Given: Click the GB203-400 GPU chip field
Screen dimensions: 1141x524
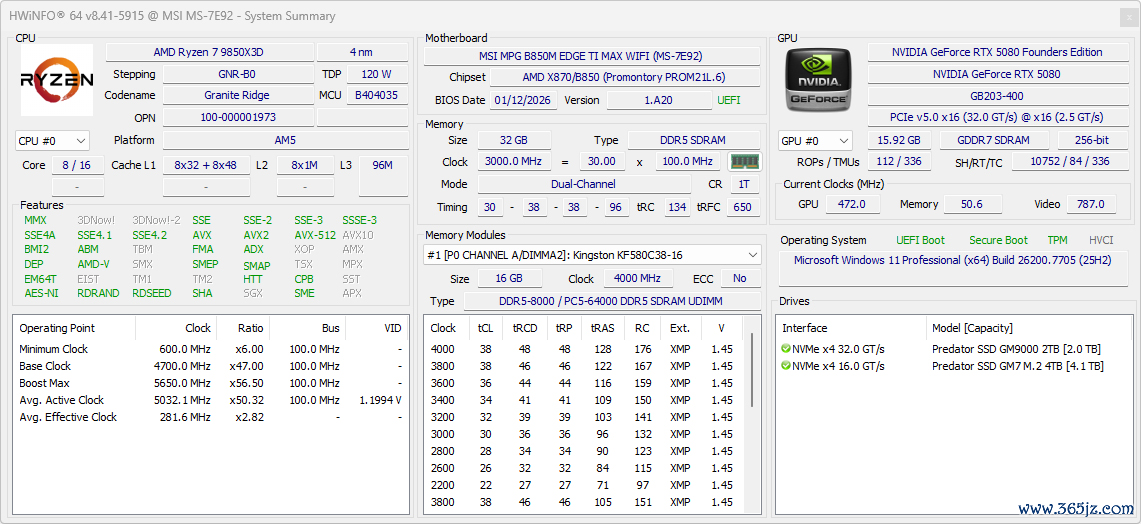Looking at the screenshot, I should coord(997,96).
